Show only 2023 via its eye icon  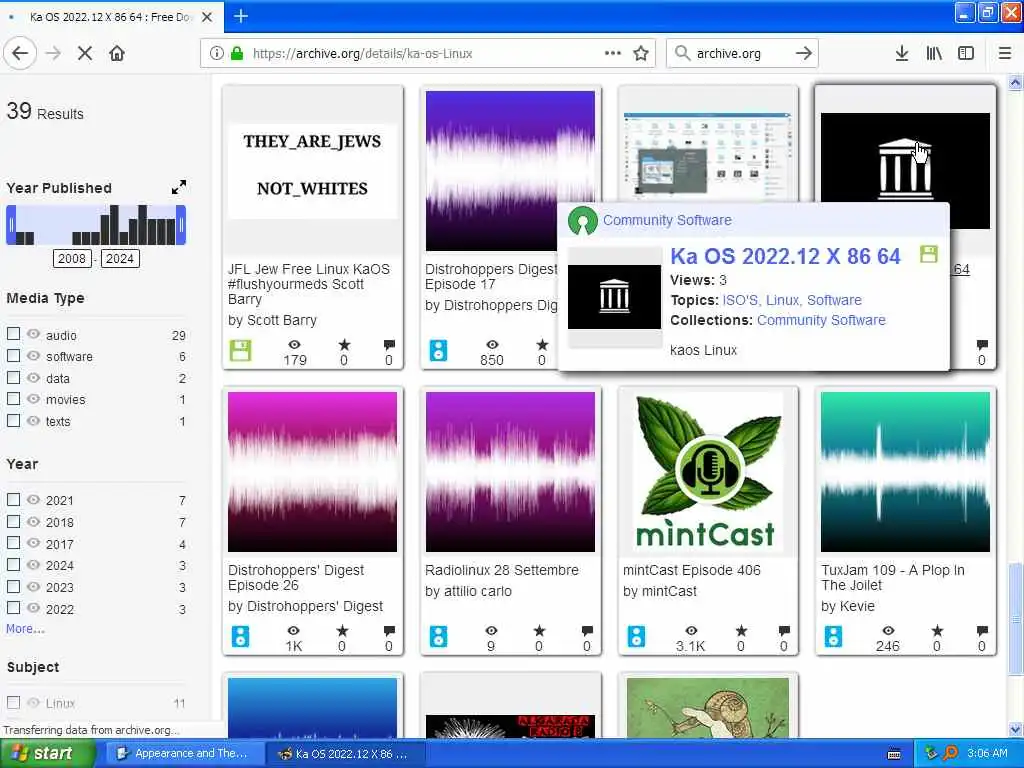[33, 586]
